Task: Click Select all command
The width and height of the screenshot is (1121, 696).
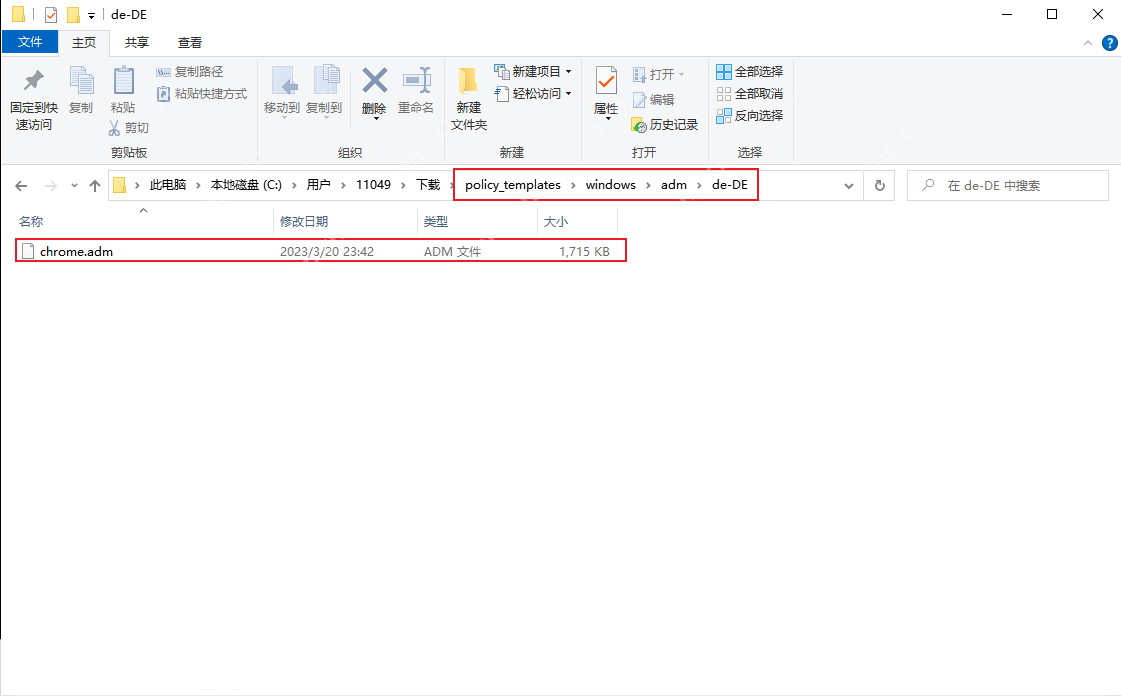Action: (x=749, y=71)
